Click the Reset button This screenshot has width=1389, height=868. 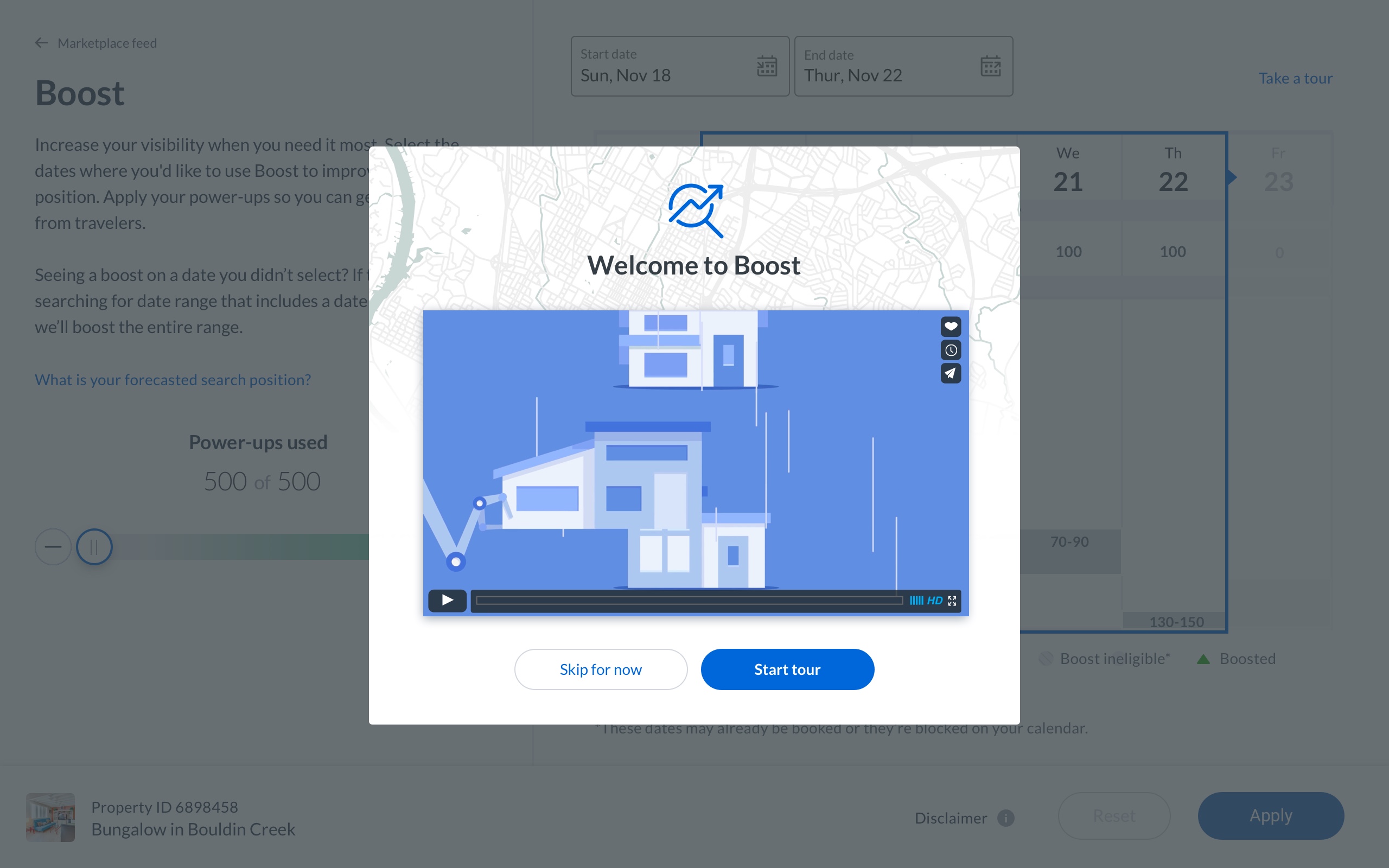1113,816
